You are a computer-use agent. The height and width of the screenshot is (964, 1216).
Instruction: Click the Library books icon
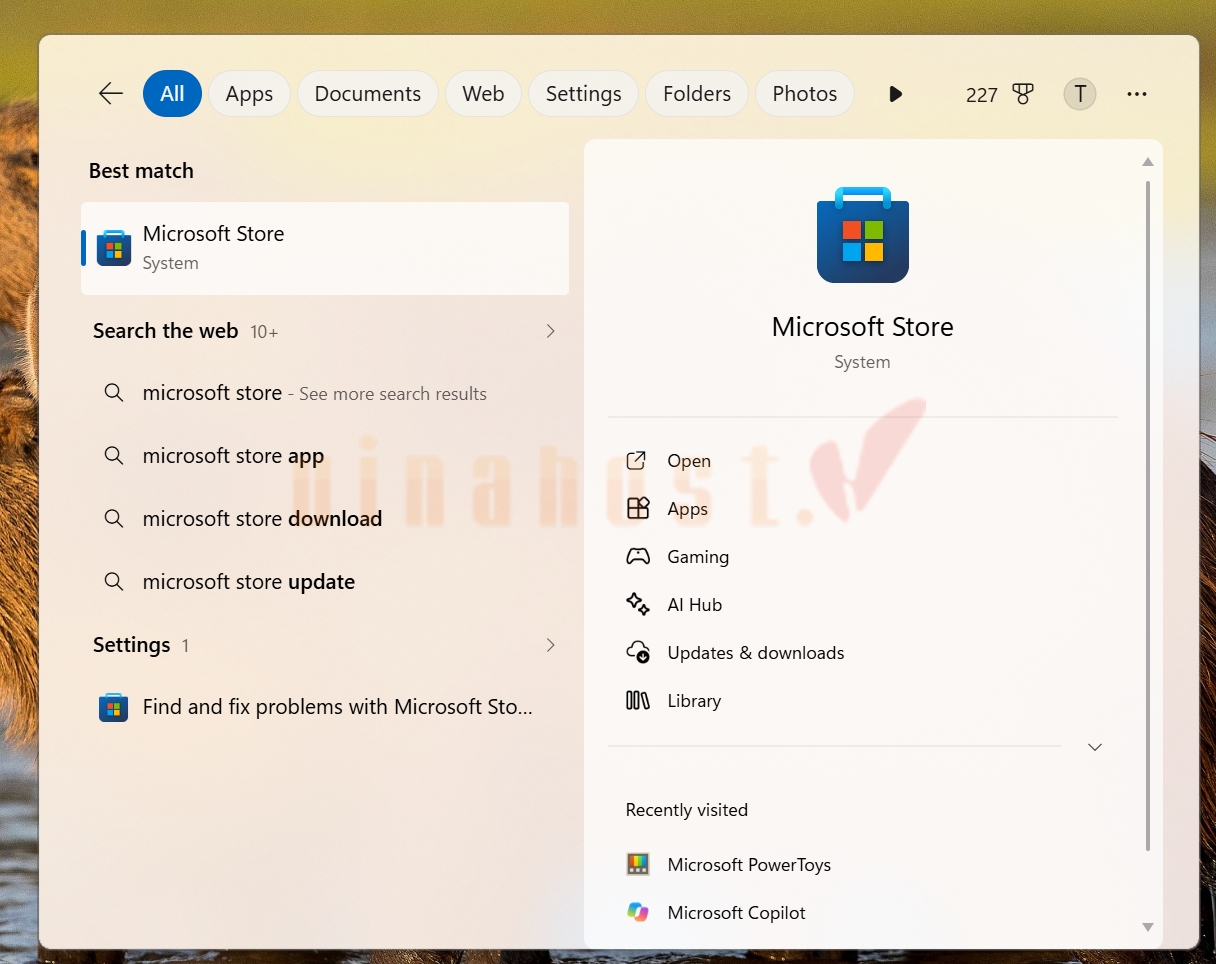638,701
